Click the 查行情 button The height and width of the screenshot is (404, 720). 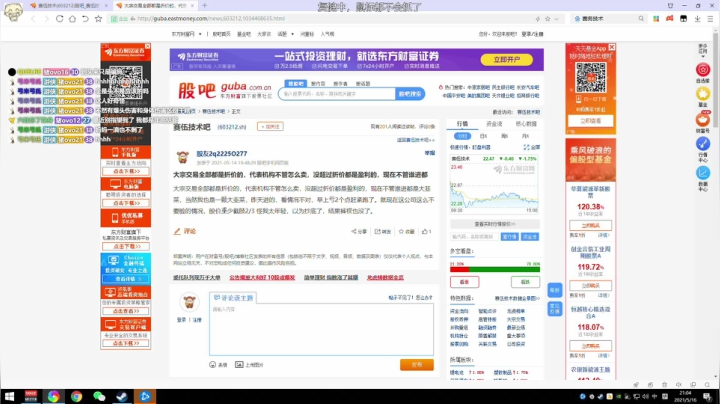click(509, 237)
